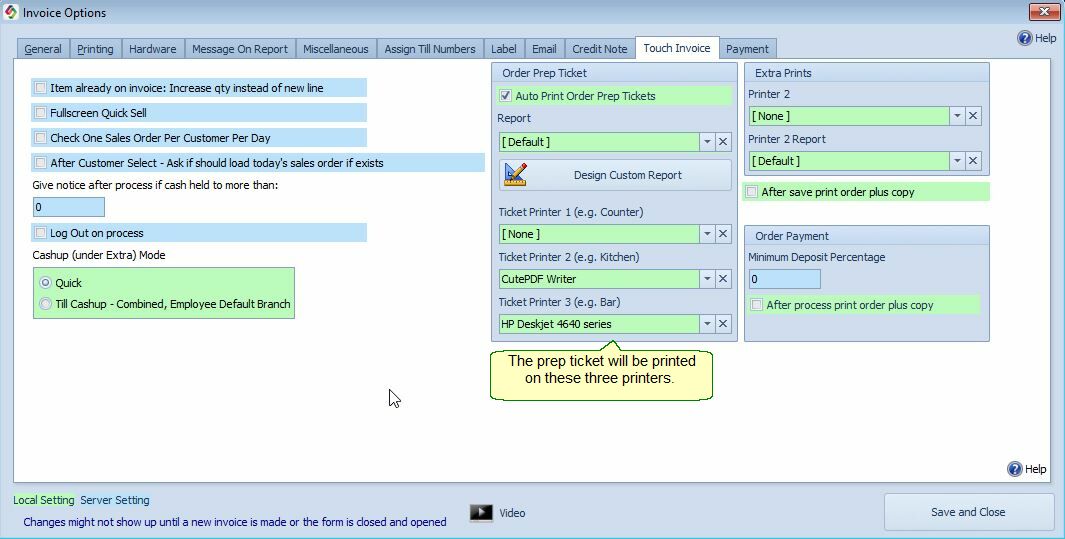
Task: Click the Minimum Deposit Percentage field
Action: [x=784, y=279]
